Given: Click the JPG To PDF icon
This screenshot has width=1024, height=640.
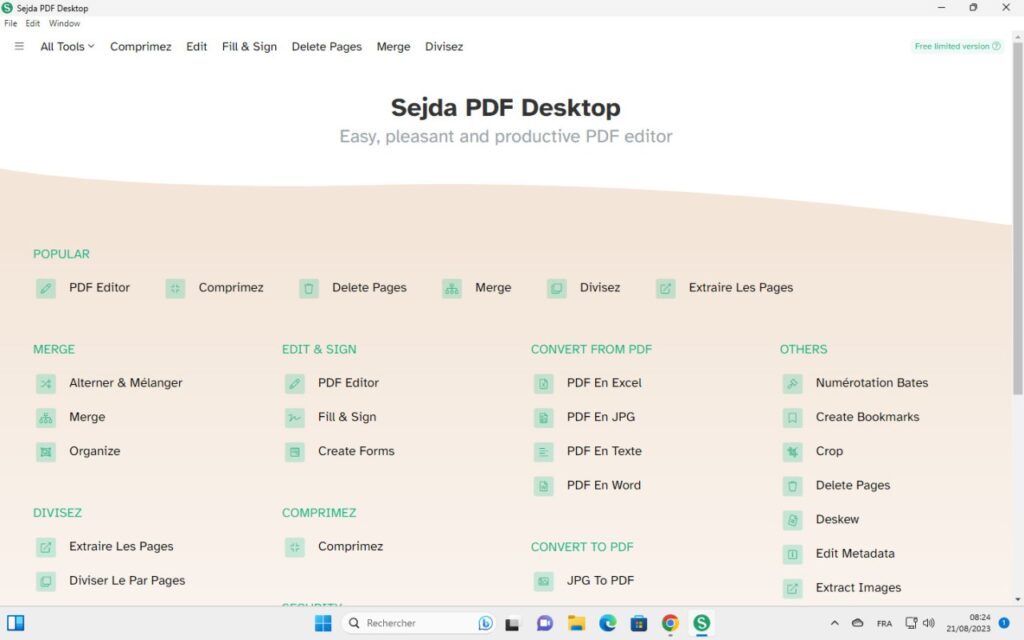Looking at the screenshot, I should click(x=543, y=581).
